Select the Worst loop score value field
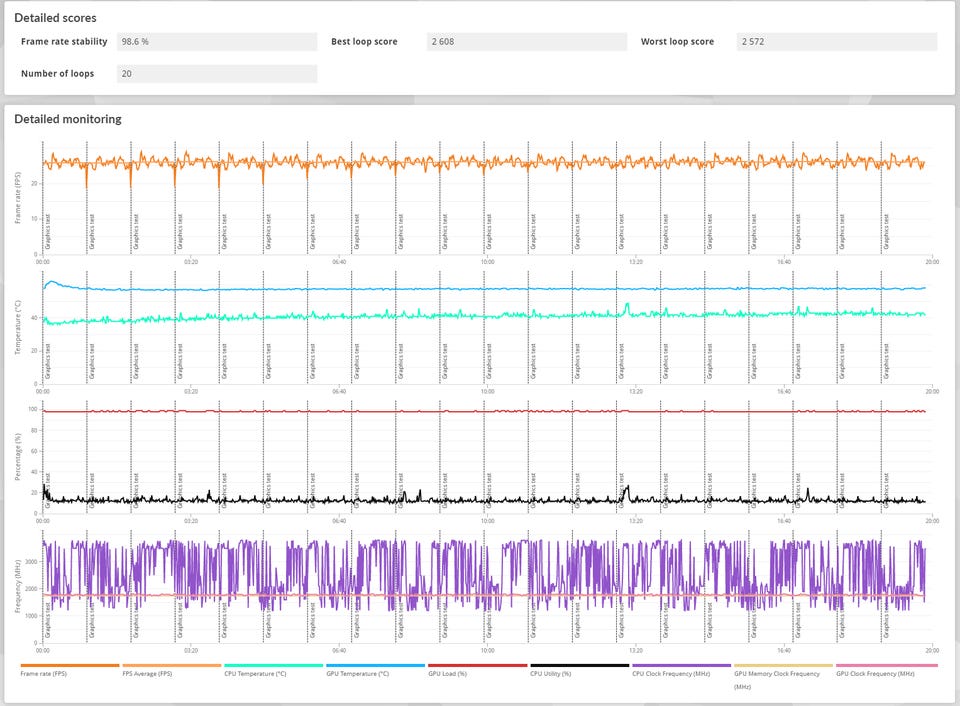 836,42
